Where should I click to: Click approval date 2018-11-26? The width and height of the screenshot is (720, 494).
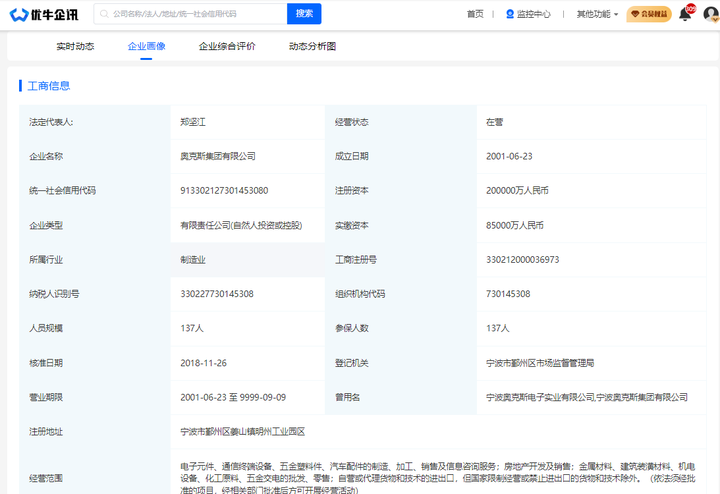click(203, 363)
